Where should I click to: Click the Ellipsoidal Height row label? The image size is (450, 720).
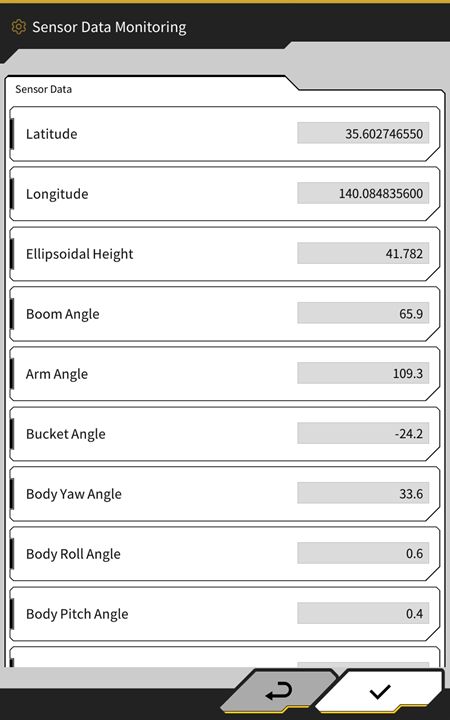pos(79,254)
